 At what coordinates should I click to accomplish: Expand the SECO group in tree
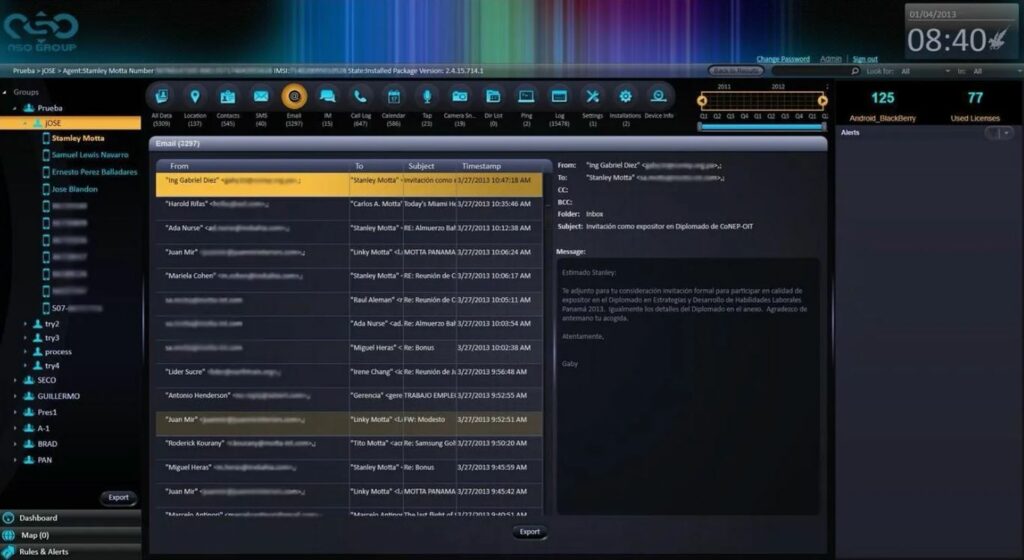15,380
